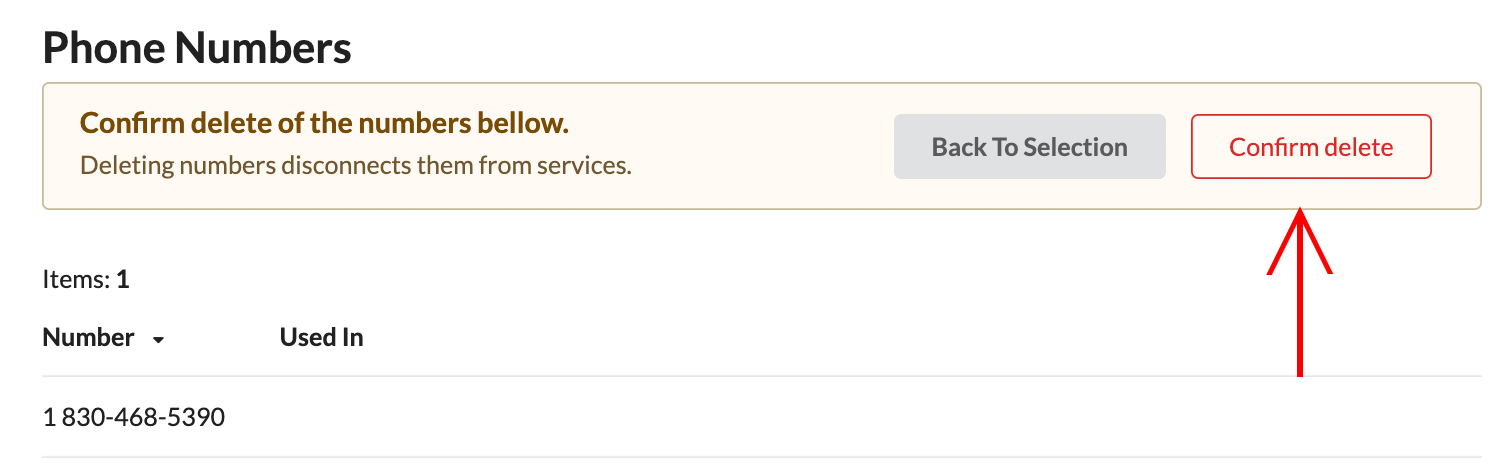Click the word 'Selection' on the gray button
Viewport: 1504px width, 469px height.
pyautogui.click(x=1075, y=147)
